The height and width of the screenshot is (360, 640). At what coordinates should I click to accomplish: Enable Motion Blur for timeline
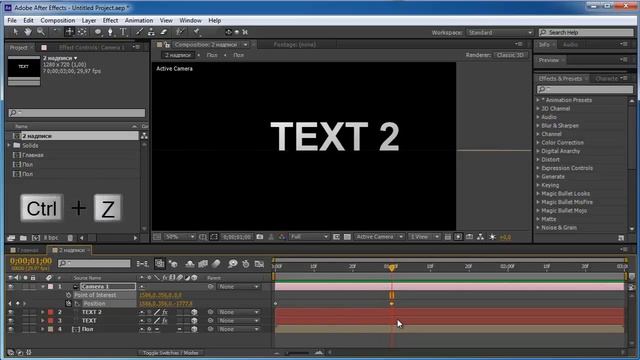coord(216,264)
